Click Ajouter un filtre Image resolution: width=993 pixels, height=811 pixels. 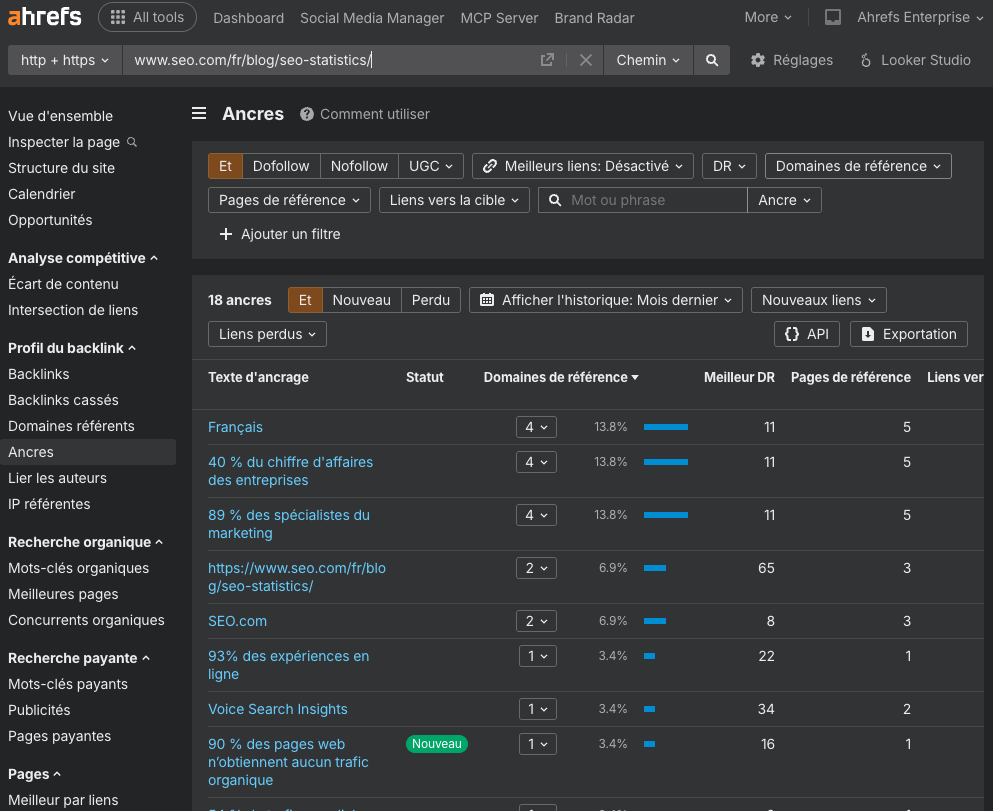(280, 234)
